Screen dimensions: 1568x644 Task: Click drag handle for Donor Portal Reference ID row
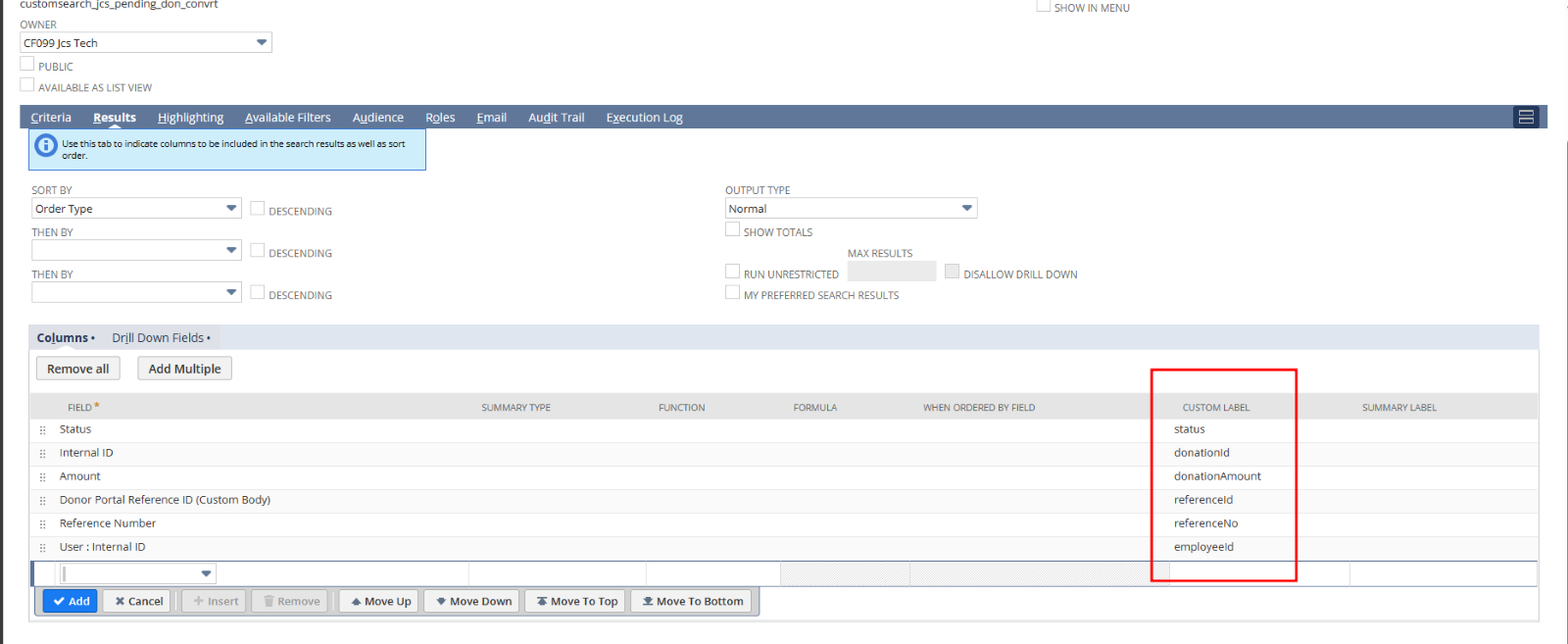pyautogui.click(x=42, y=501)
